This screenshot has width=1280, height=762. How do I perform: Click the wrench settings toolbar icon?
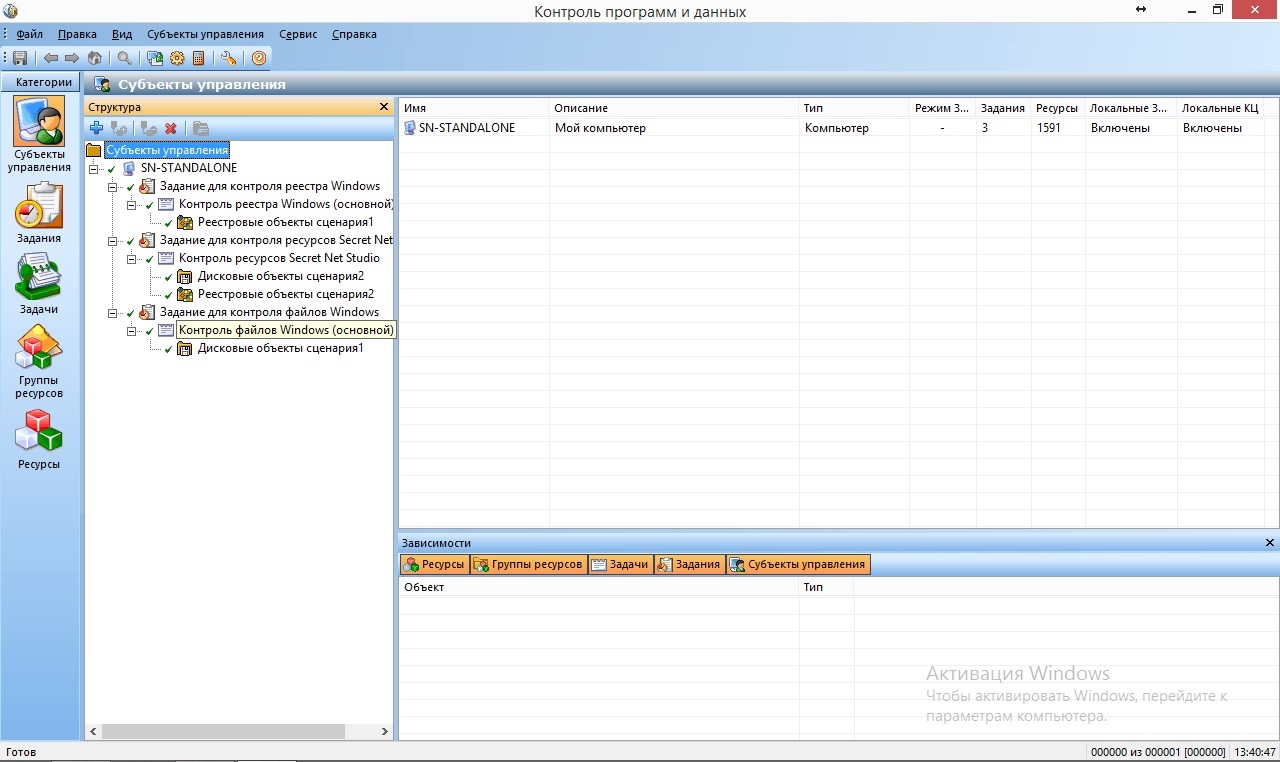(x=228, y=58)
